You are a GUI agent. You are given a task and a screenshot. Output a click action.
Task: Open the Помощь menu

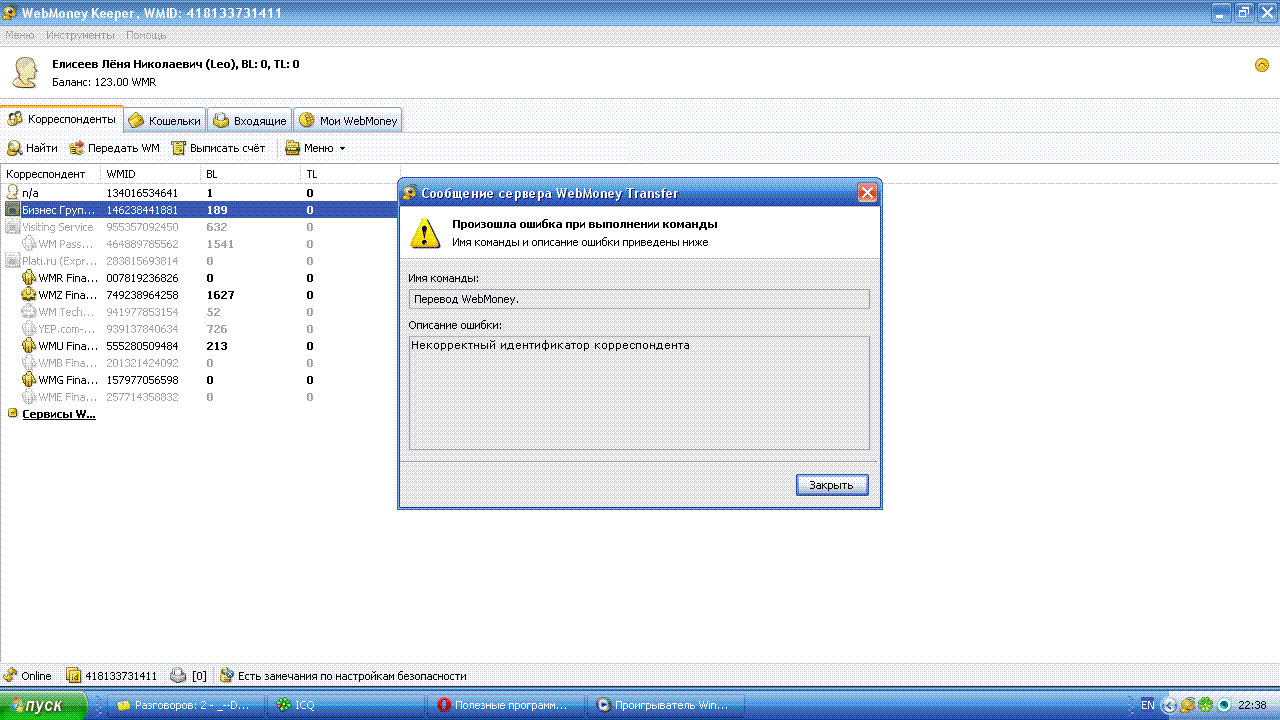click(x=146, y=35)
